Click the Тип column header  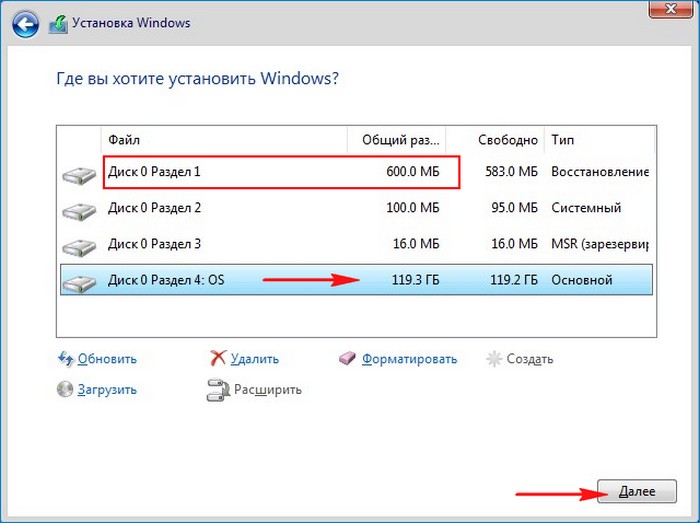(x=600, y=140)
